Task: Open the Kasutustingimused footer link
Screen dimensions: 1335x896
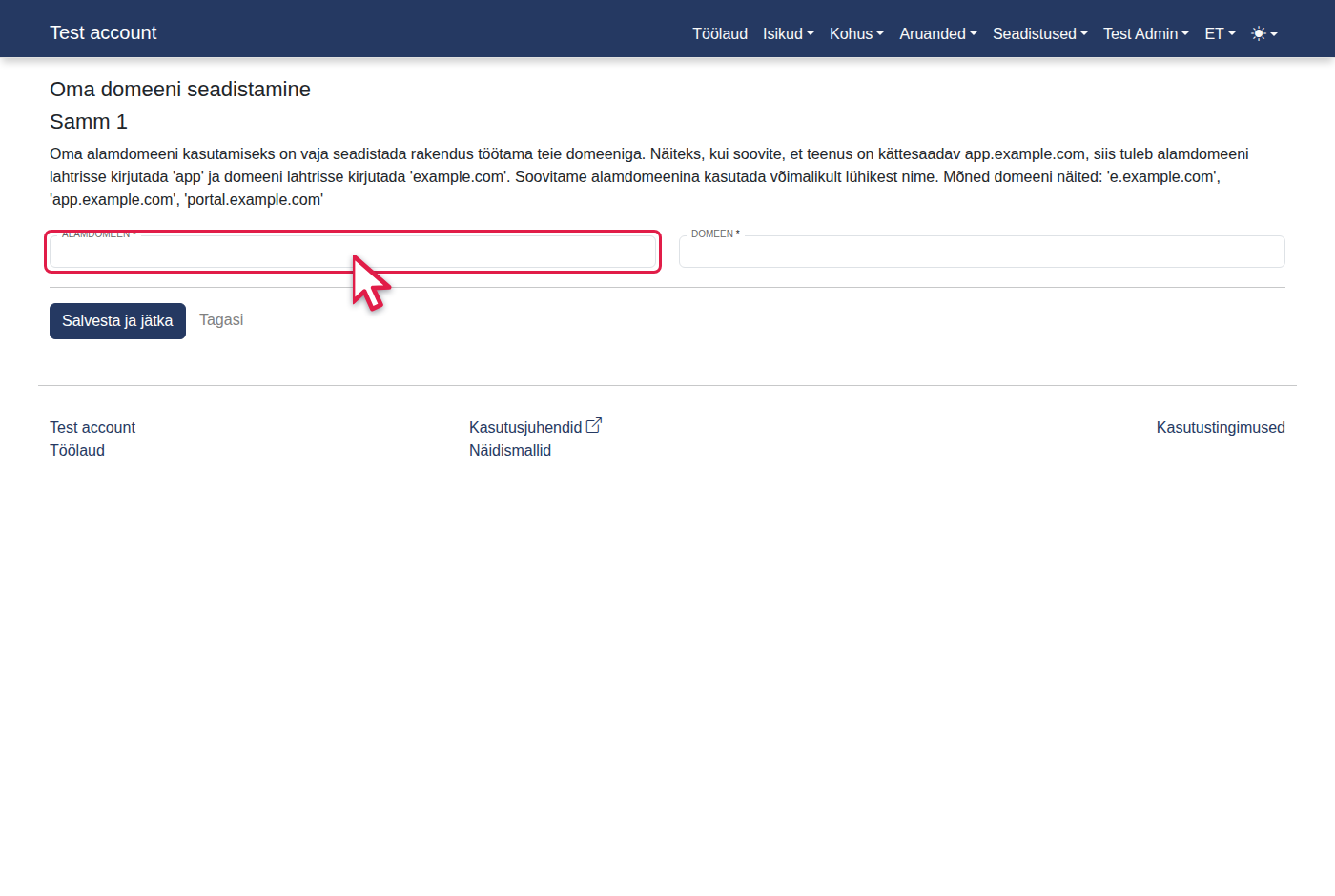Action: [x=1221, y=427]
